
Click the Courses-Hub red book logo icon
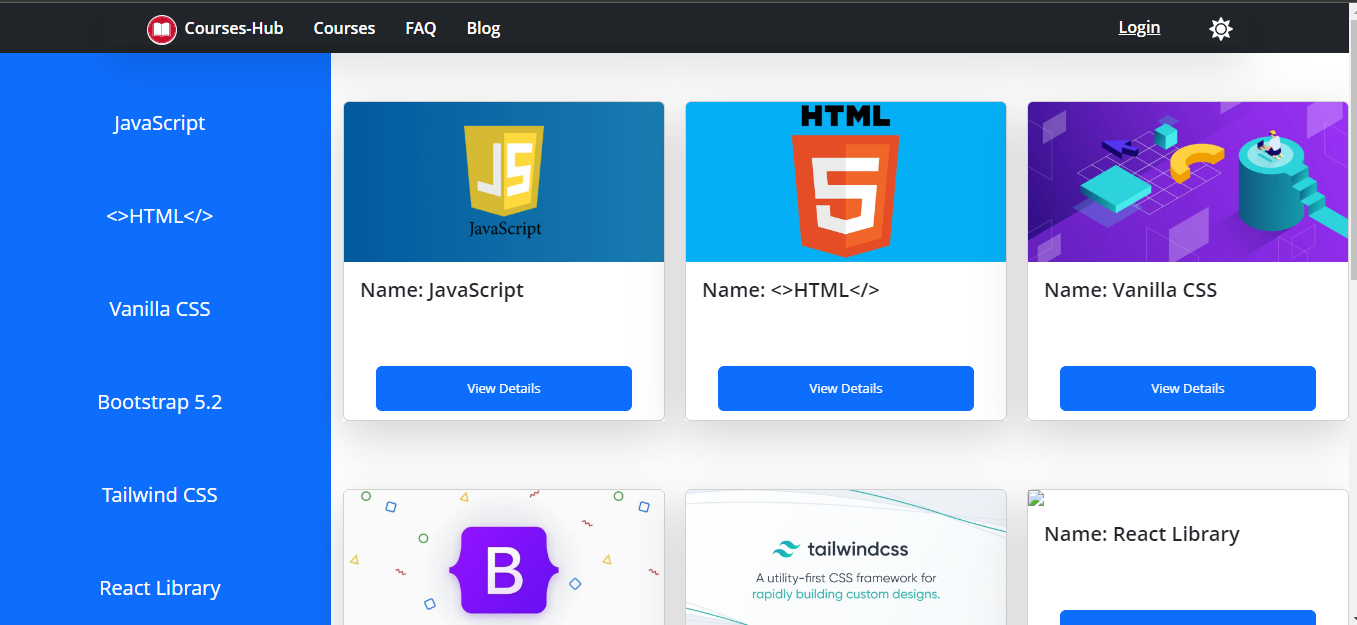click(x=161, y=29)
